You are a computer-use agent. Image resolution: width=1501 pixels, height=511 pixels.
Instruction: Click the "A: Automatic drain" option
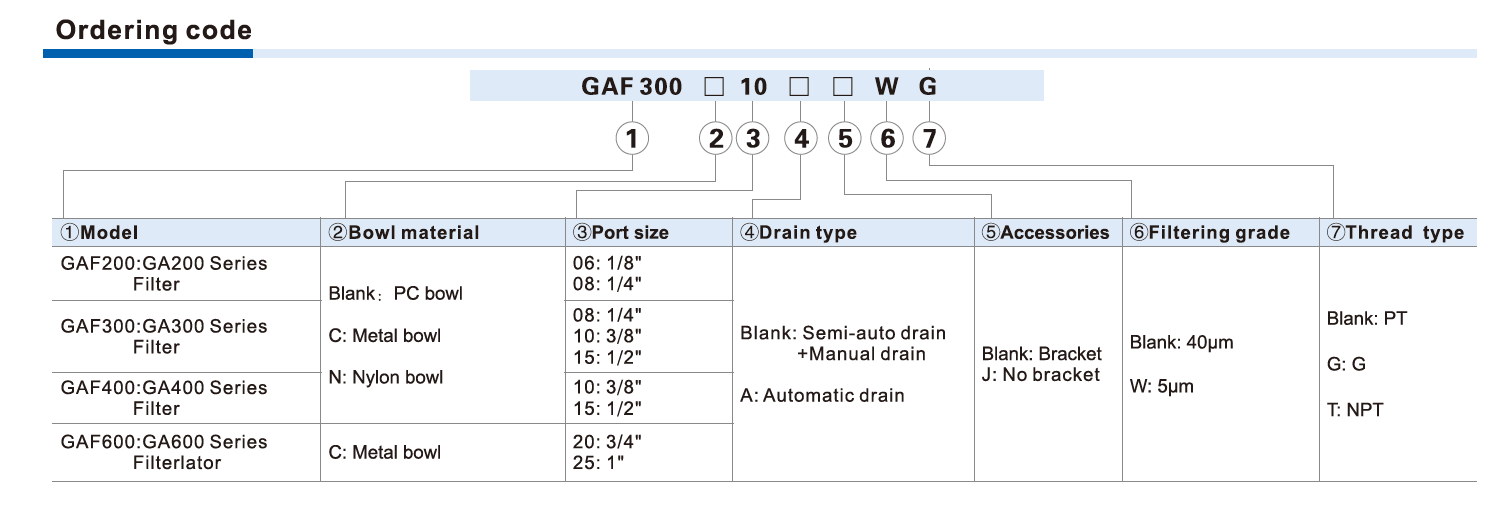(822, 395)
